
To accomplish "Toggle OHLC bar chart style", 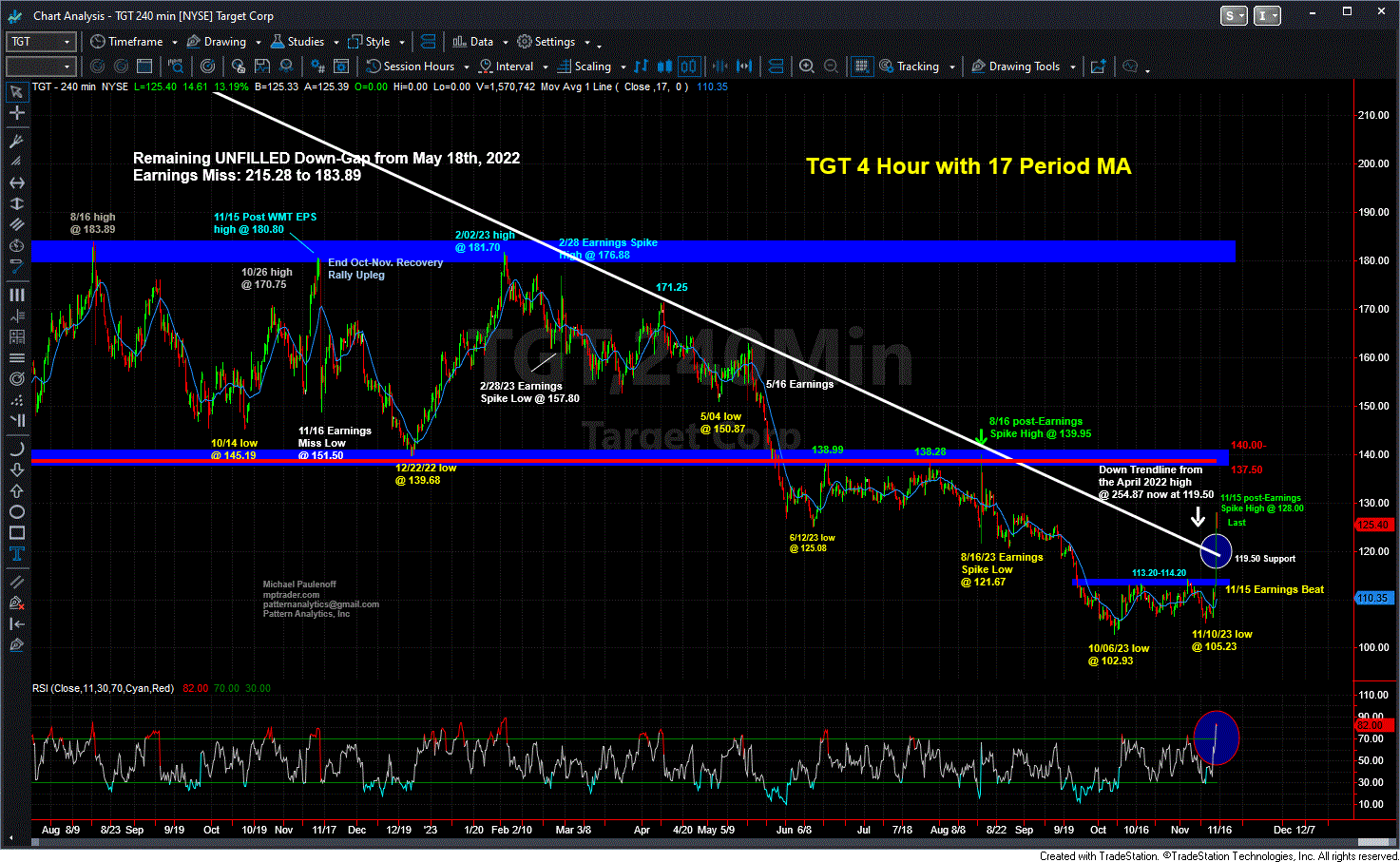I will (x=641, y=66).
